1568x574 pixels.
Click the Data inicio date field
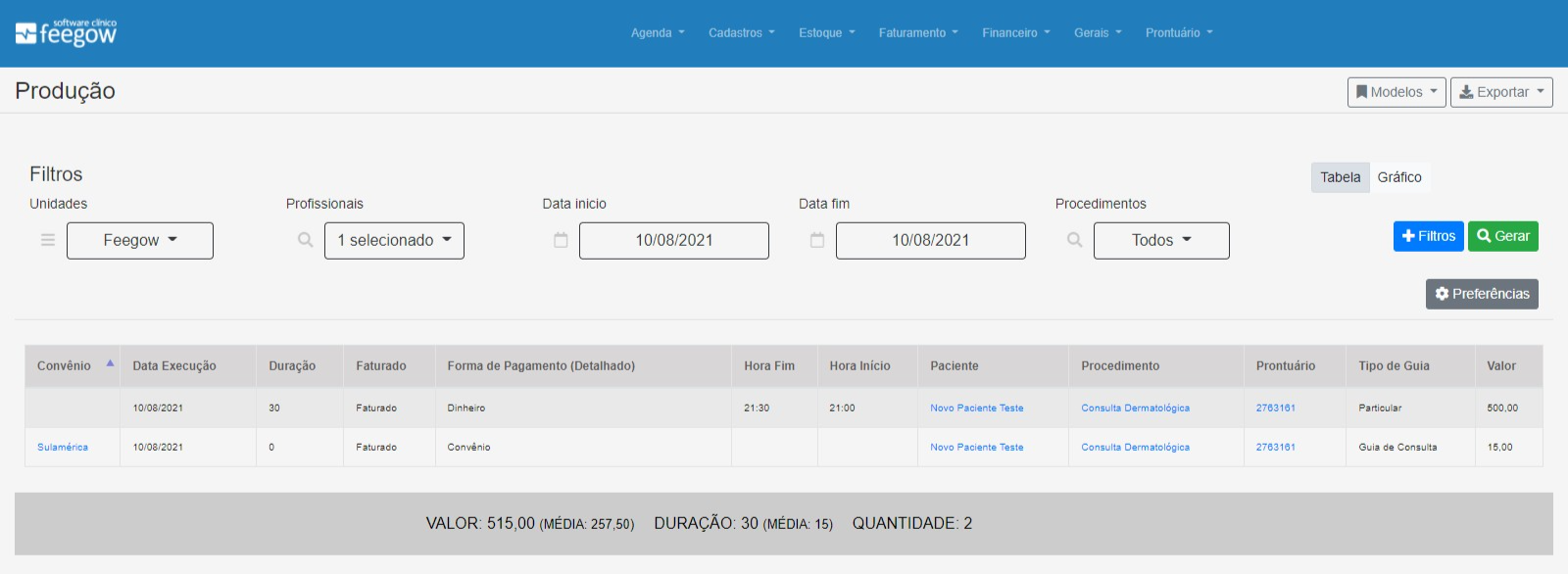[x=674, y=241]
